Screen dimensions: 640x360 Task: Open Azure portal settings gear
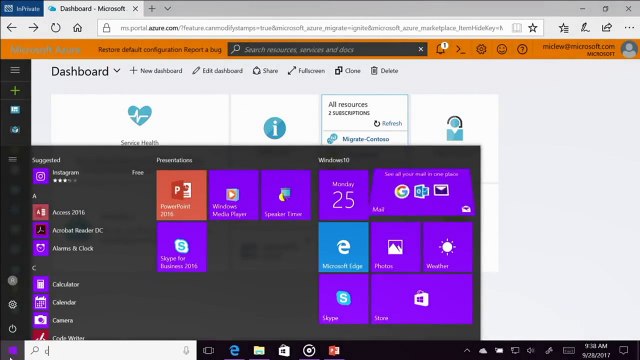tap(481, 49)
